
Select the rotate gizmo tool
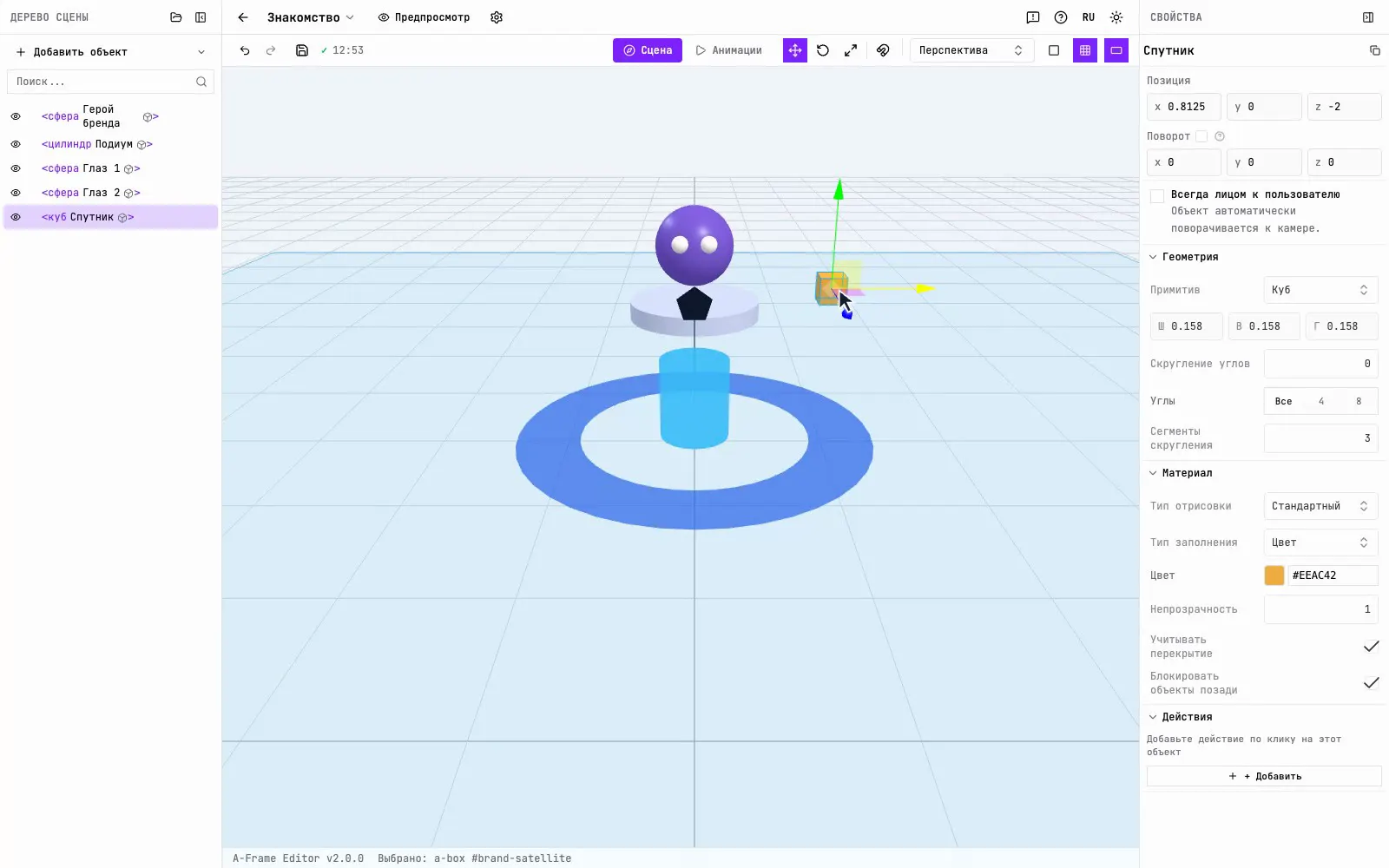pyautogui.click(x=823, y=50)
